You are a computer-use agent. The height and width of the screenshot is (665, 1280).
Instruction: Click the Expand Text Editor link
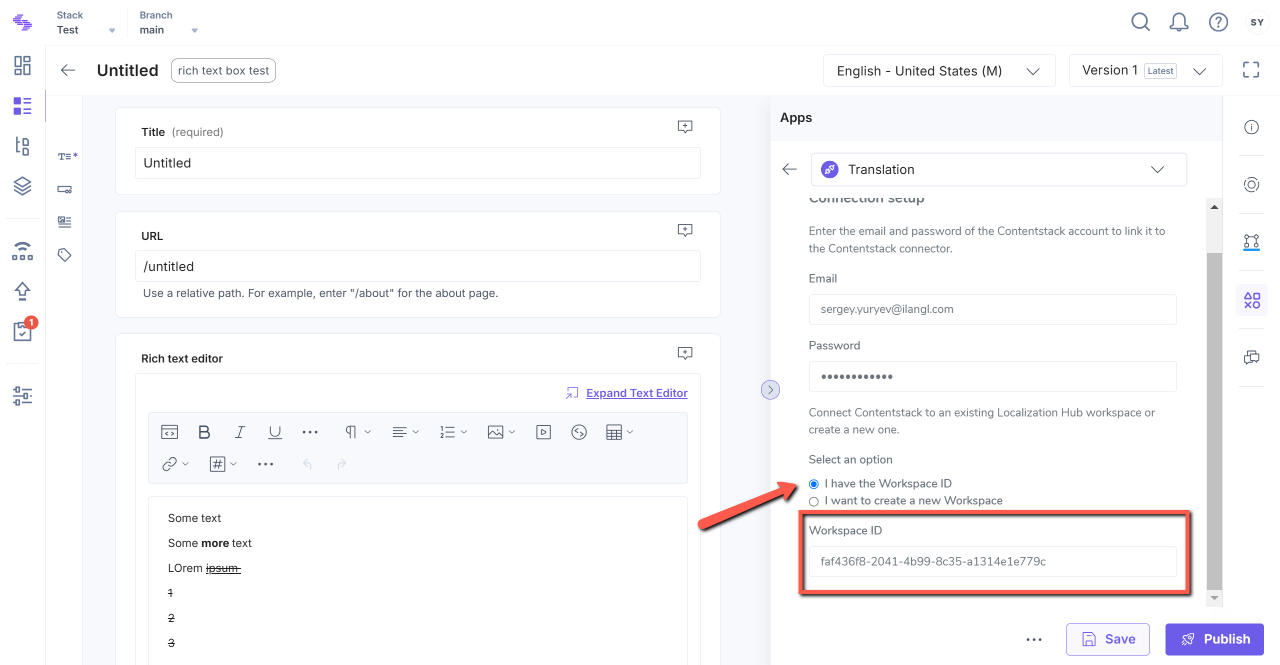[637, 393]
